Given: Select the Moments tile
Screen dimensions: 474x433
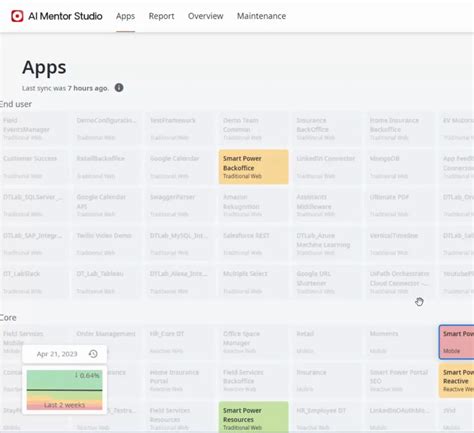Looking at the screenshot, I should [x=400, y=342].
